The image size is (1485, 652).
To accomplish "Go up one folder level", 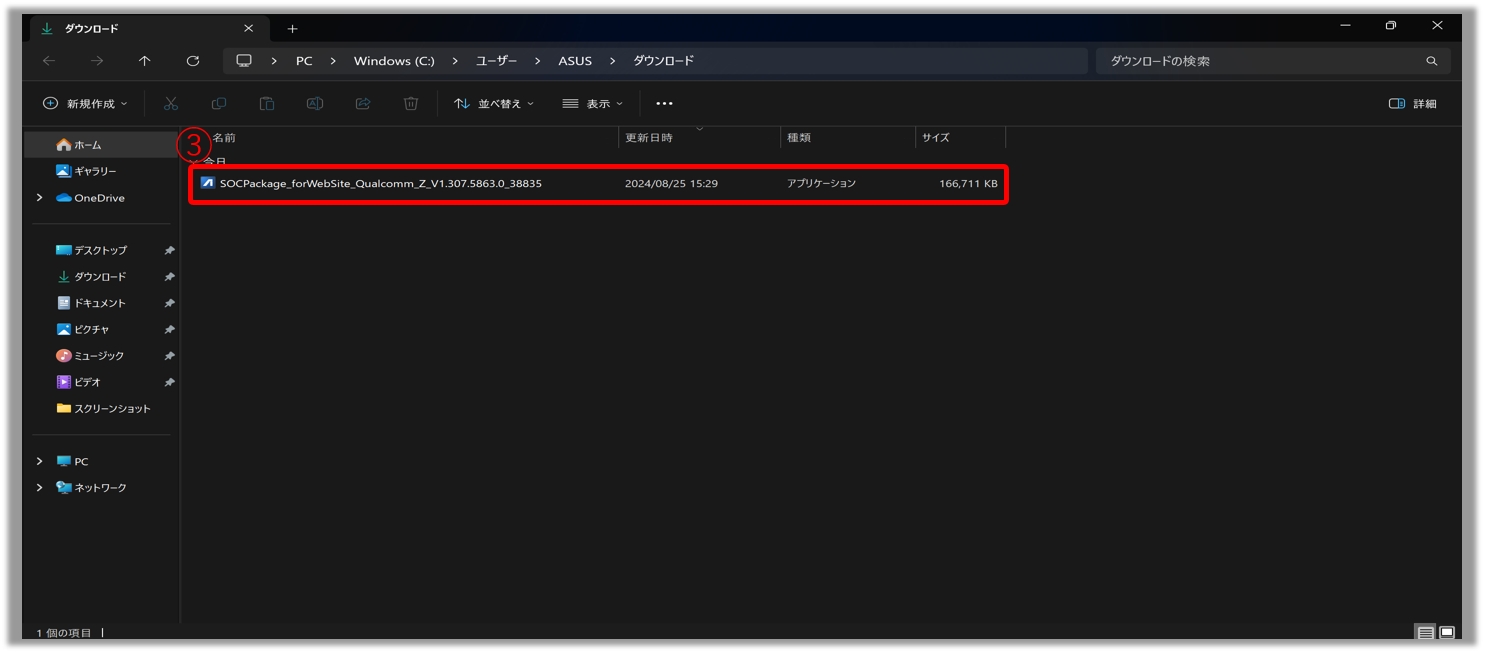I will point(145,61).
